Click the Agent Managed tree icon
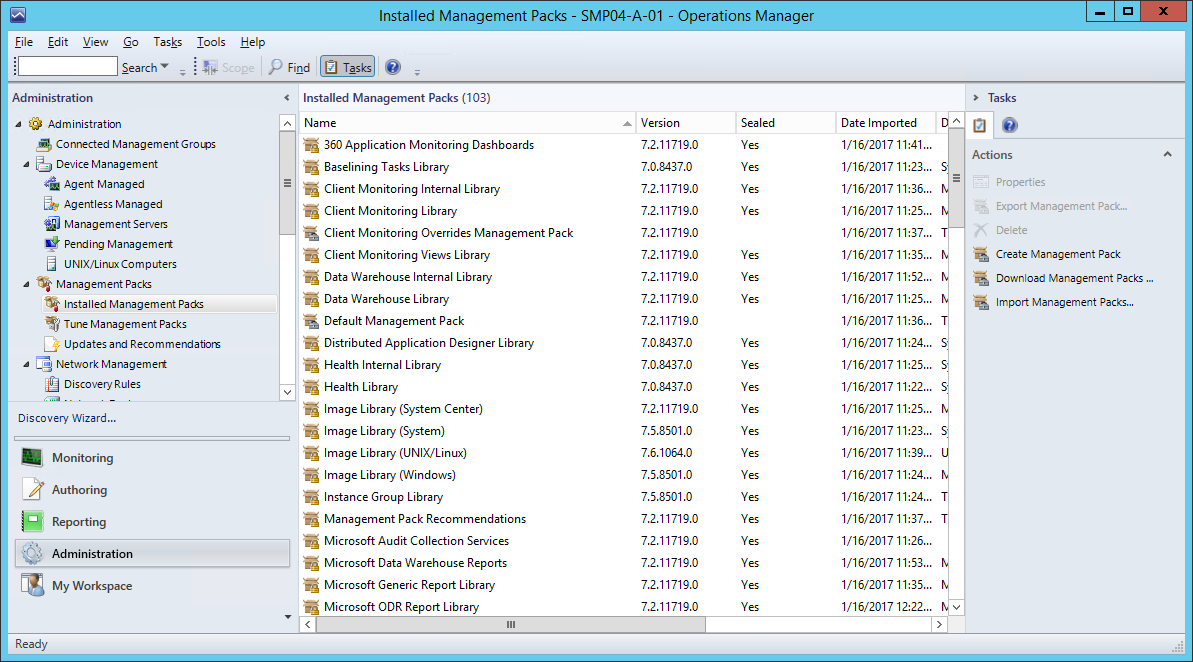 click(53, 184)
